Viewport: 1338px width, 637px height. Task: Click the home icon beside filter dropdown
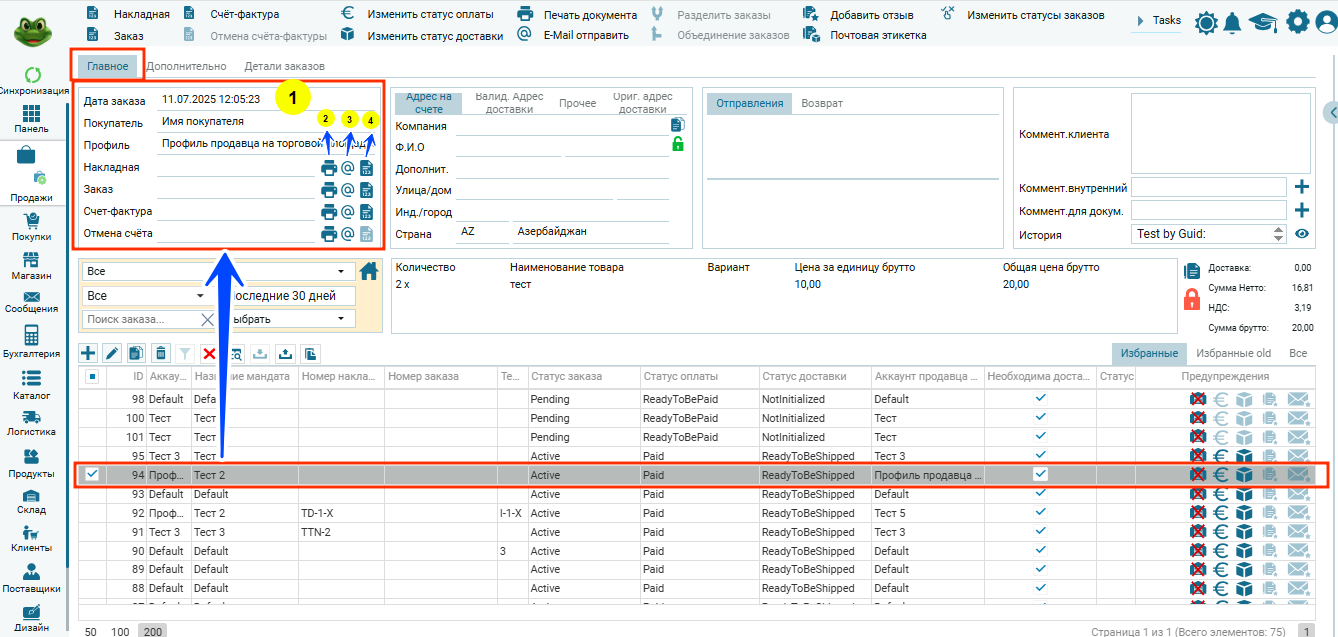(x=370, y=270)
